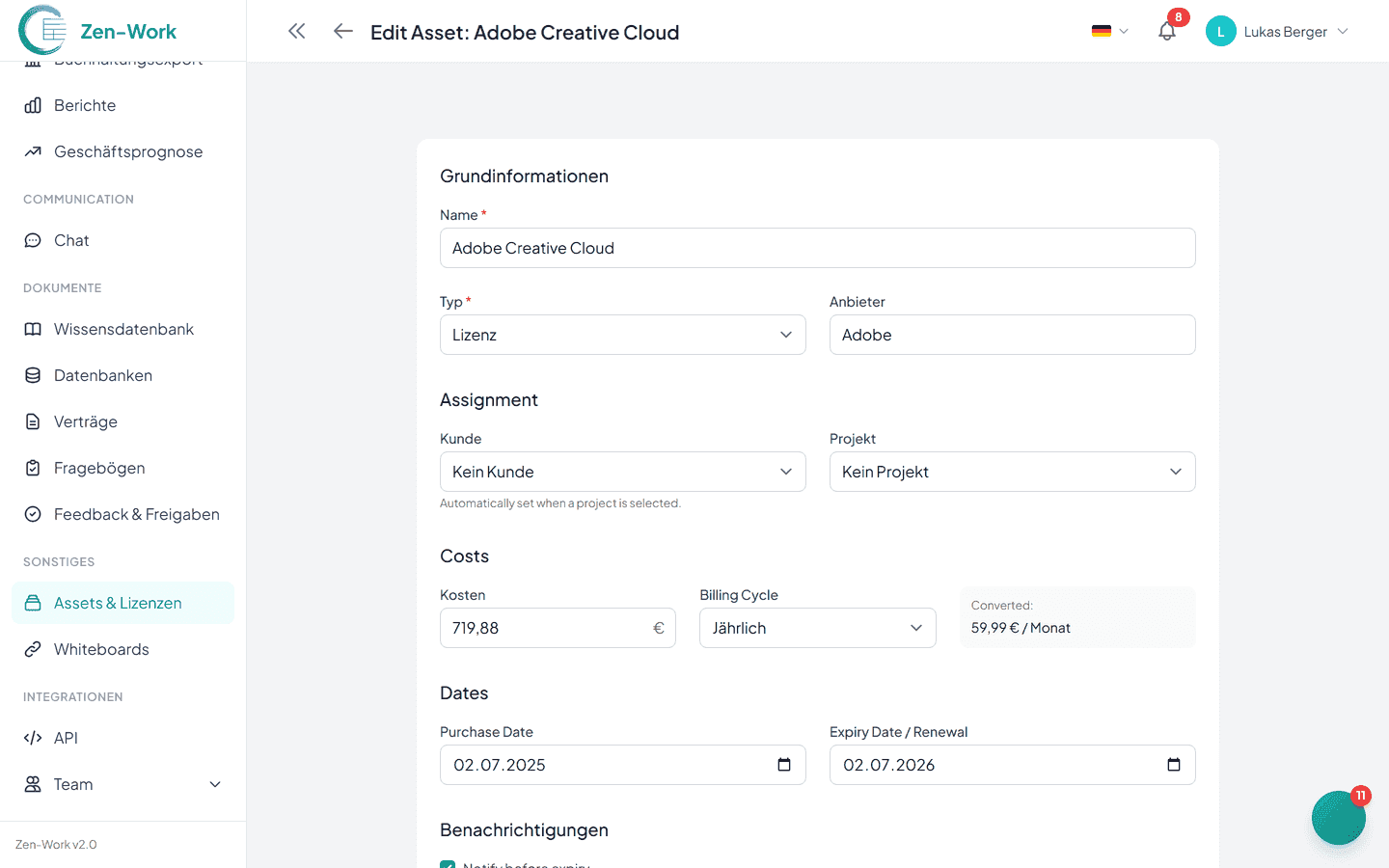This screenshot has height=868, width=1389.
Task: Click the "Benachrichtigungen" section heading
Action: pyautogui.click(x=524, y=829)
